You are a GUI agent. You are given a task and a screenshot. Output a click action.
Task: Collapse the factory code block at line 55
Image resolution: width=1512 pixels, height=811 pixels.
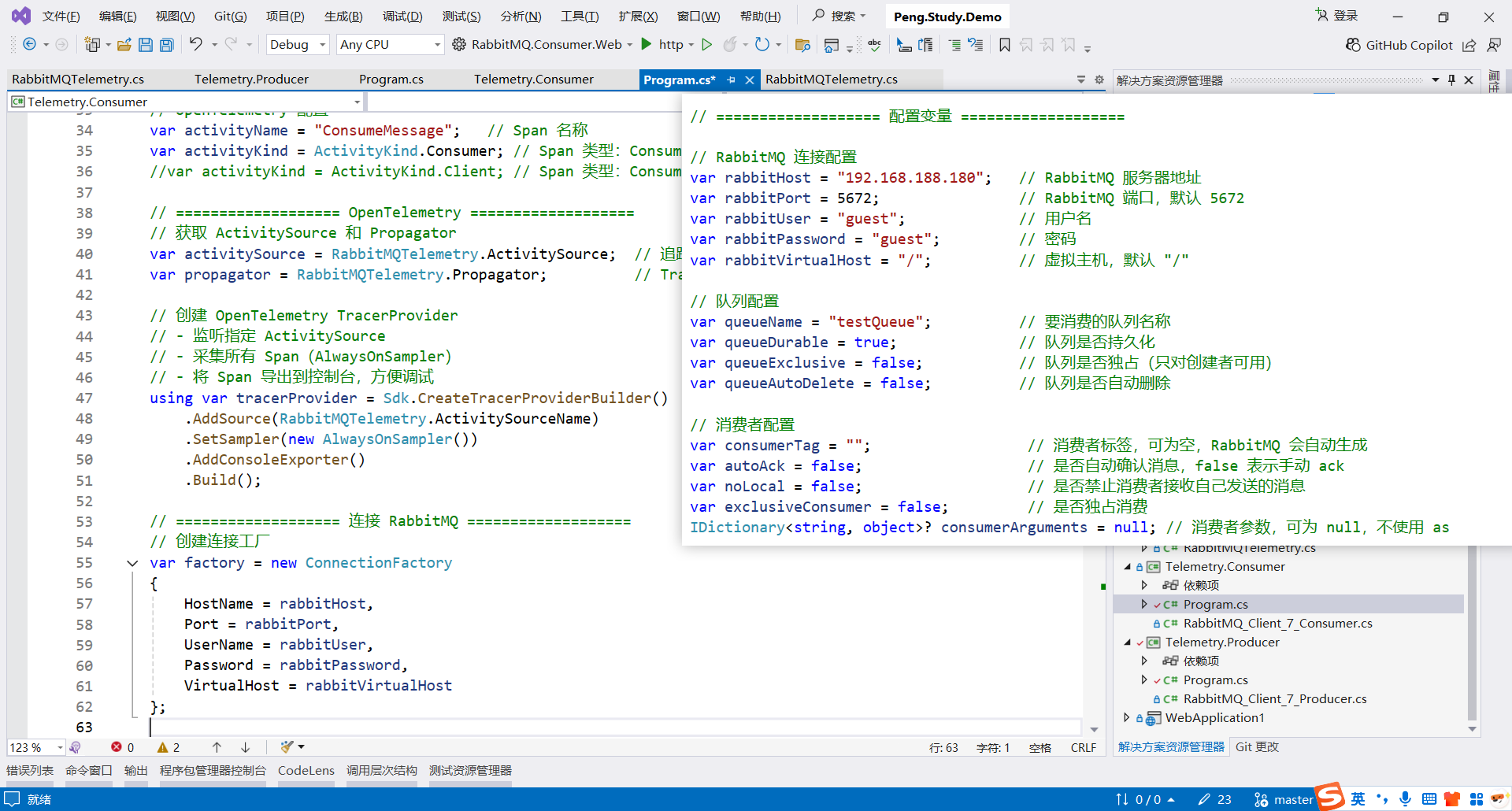coord(132,563)
